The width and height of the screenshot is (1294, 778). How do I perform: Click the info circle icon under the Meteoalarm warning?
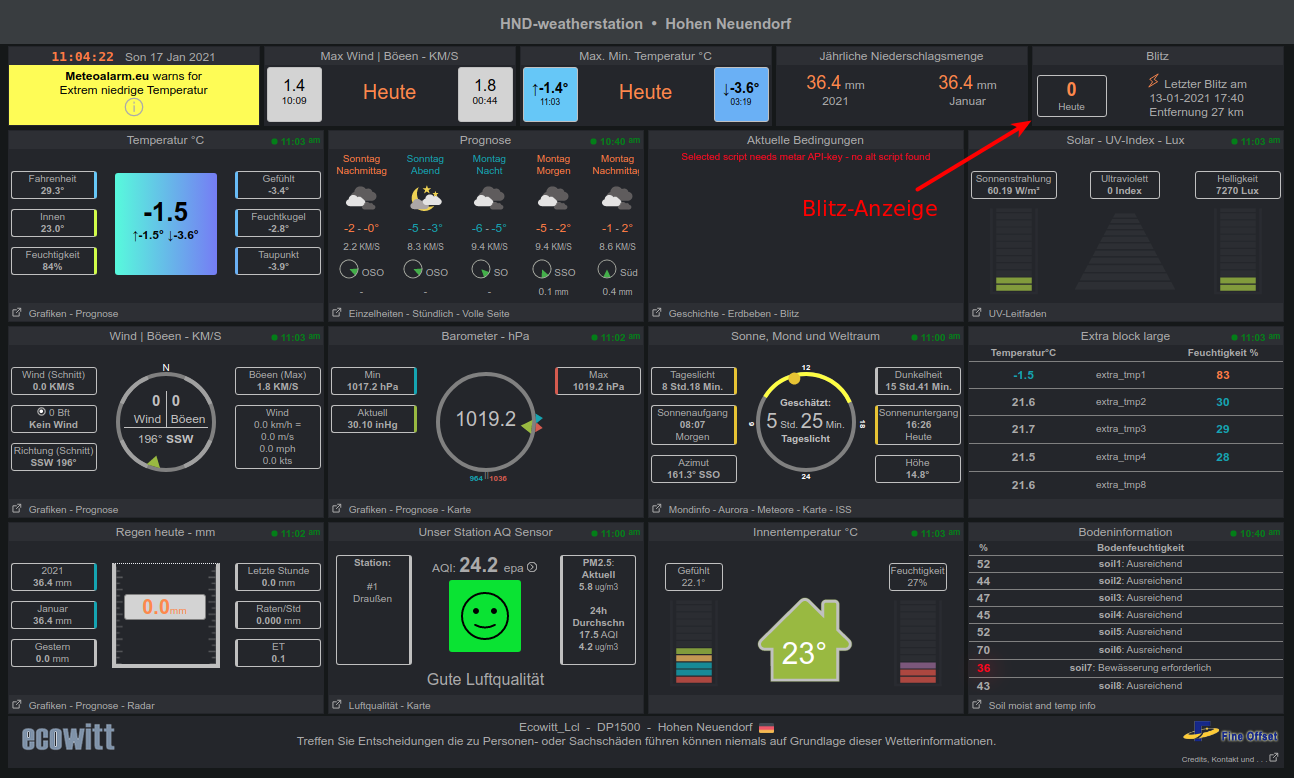click(x=135, y=107)
